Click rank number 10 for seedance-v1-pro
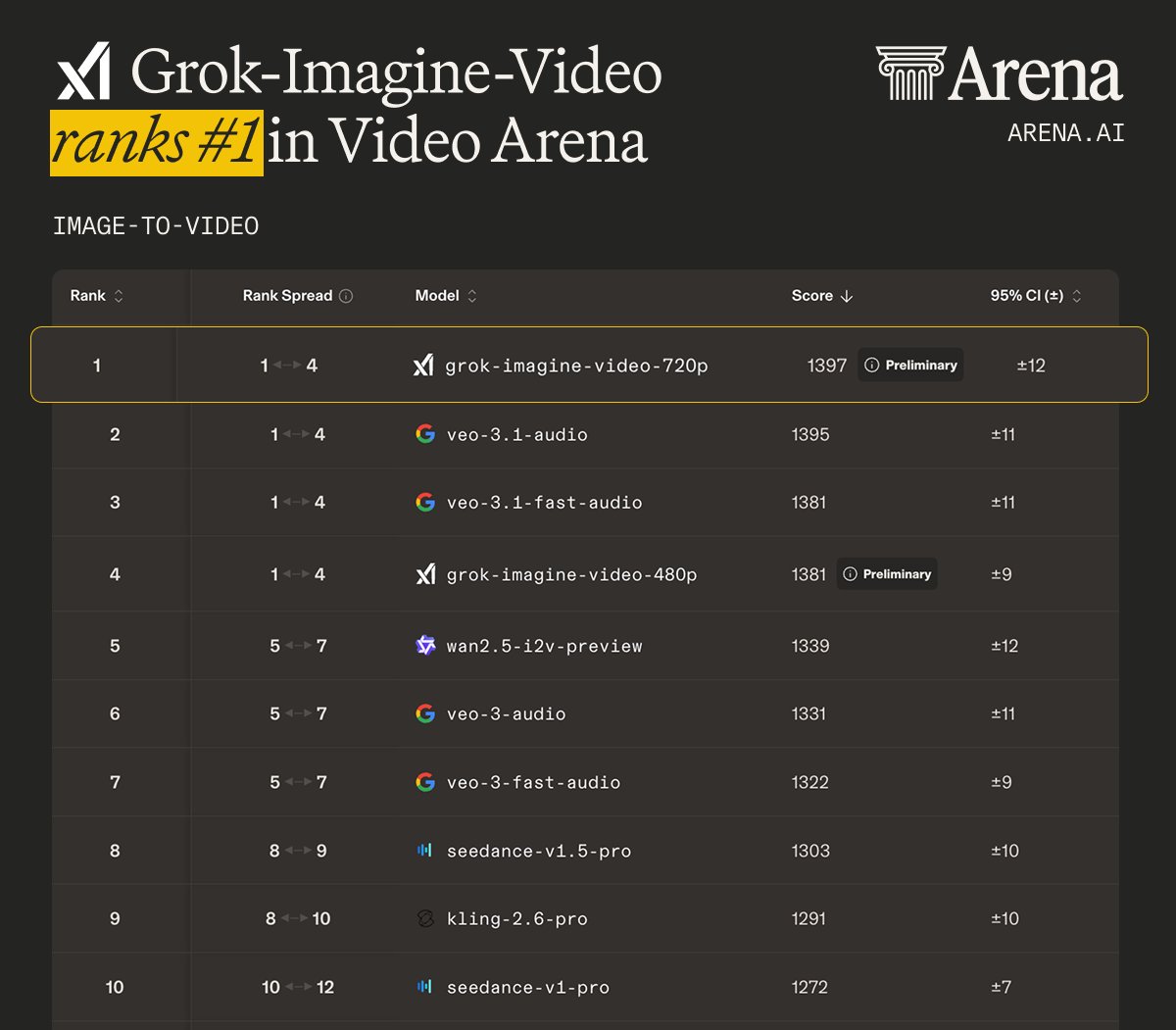The width and height of the screenshot is (1176, 1030). click(x=115, y=987)
